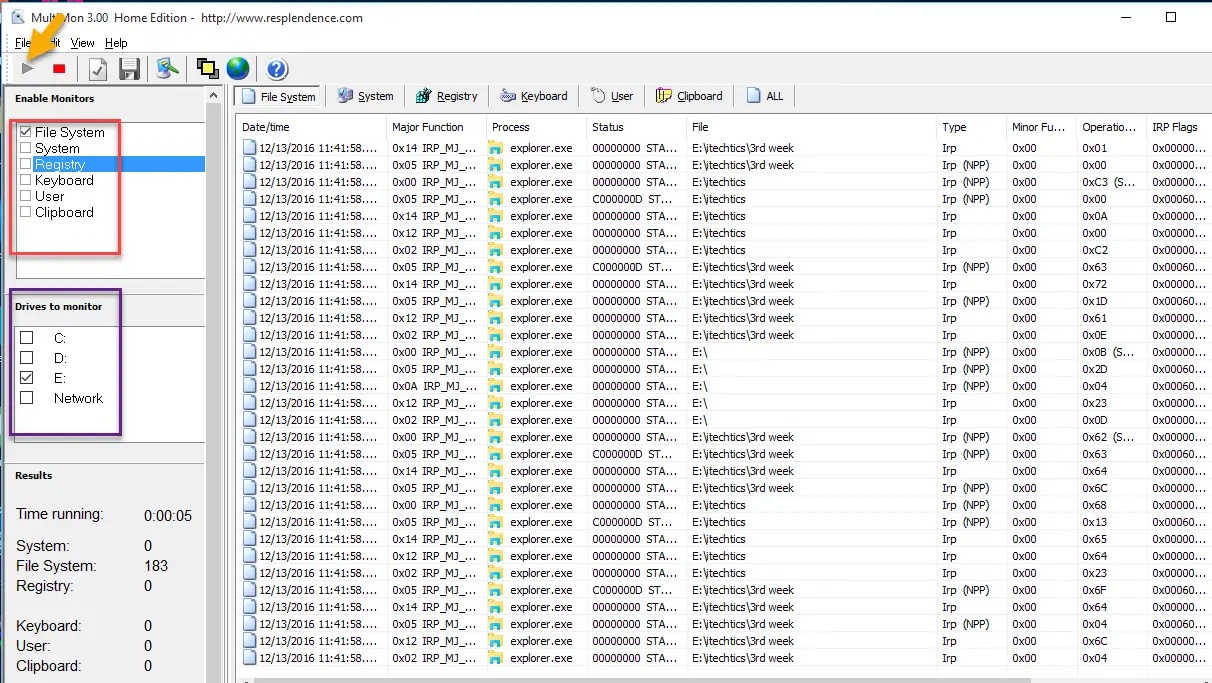Open the report checkmark document icon
Image resolution: width=1212 pixels, height=683 pixels.
(x=97, y=68)
